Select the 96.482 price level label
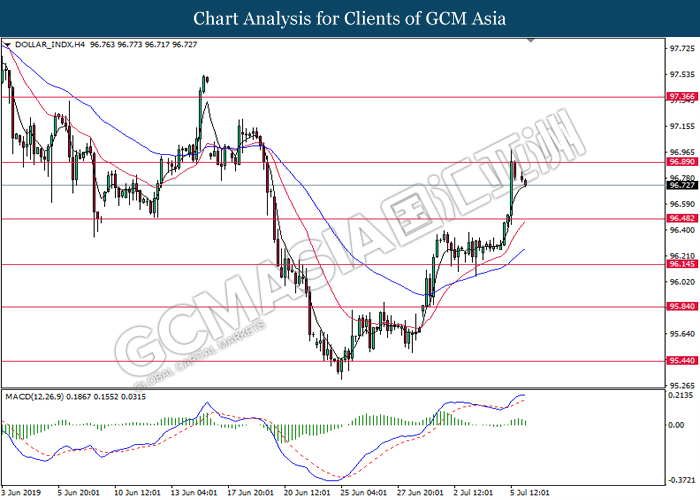 [x=682, y=218]
